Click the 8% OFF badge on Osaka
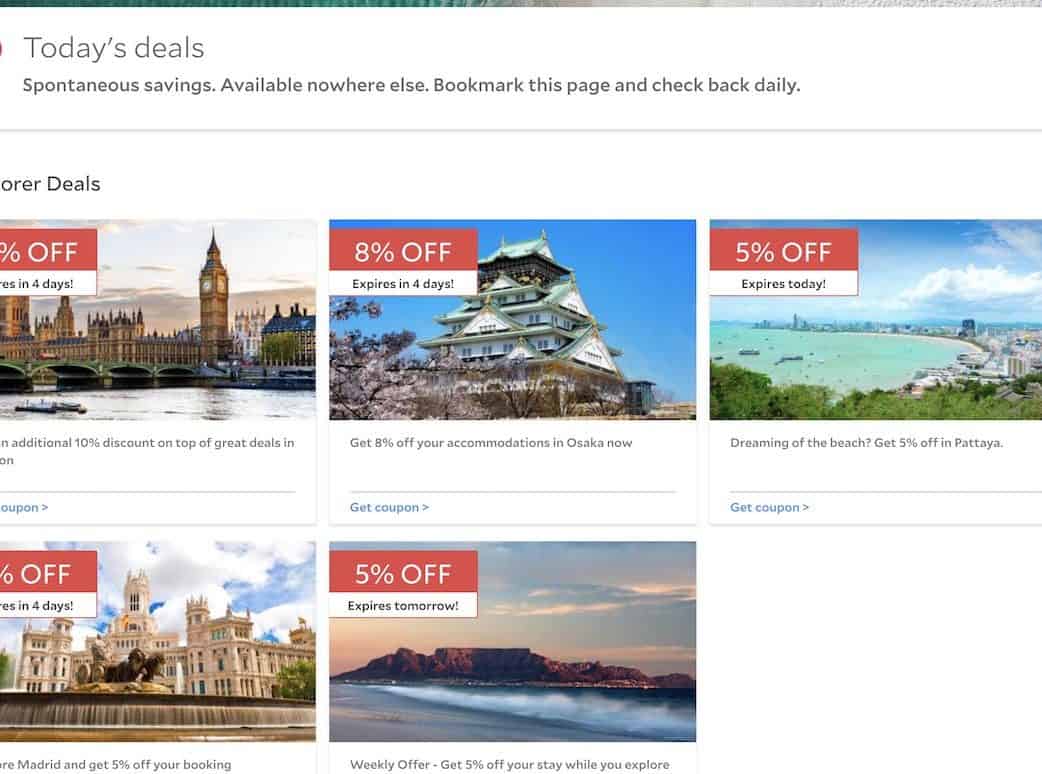 pyautogui.click(x=403, y=251)
